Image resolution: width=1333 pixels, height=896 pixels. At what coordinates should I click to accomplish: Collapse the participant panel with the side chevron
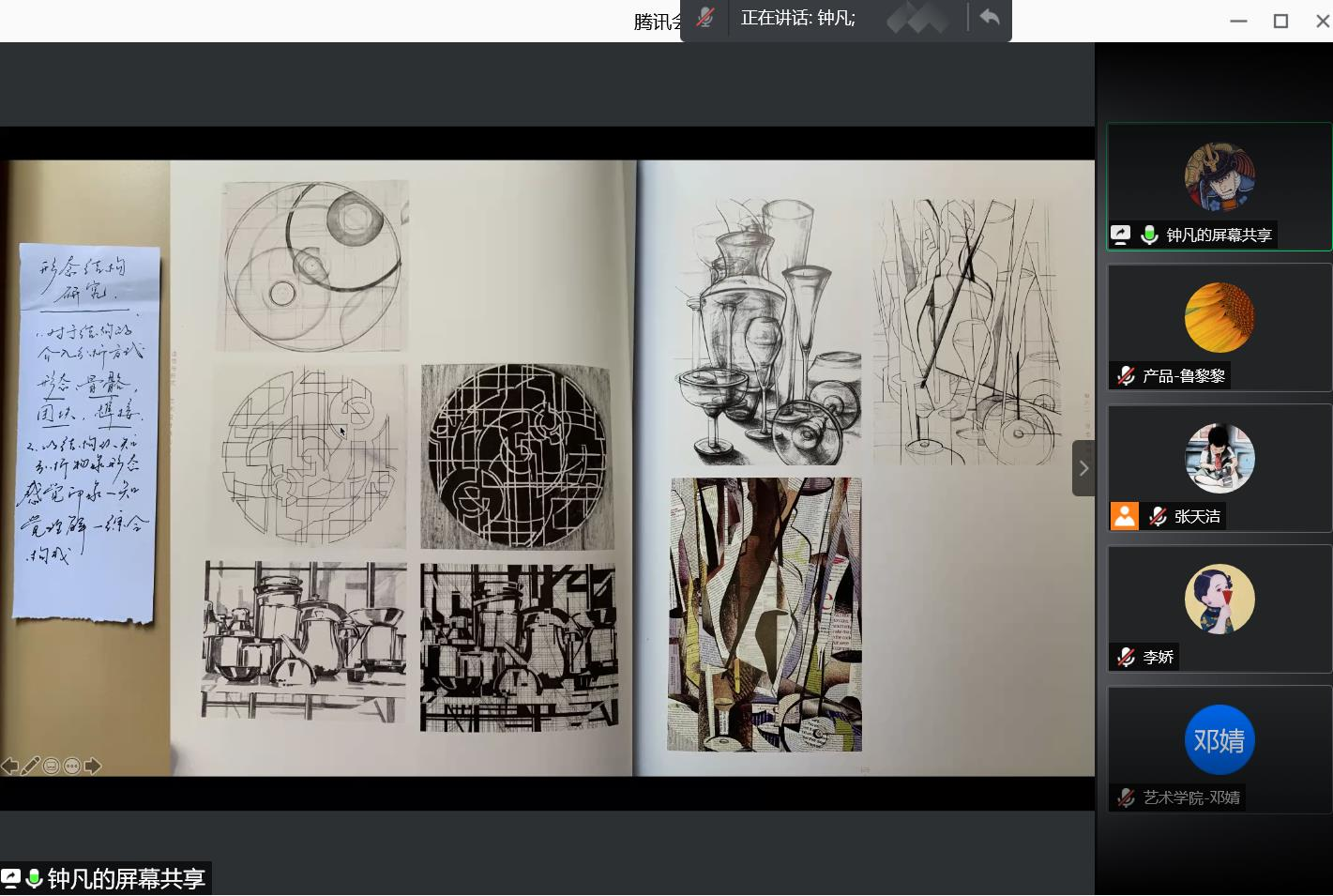[1083, 467]
